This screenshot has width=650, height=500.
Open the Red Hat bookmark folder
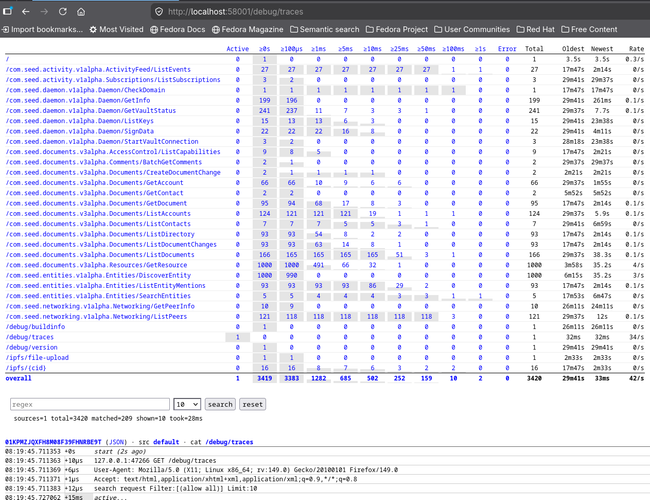click(x=546, y=30)
